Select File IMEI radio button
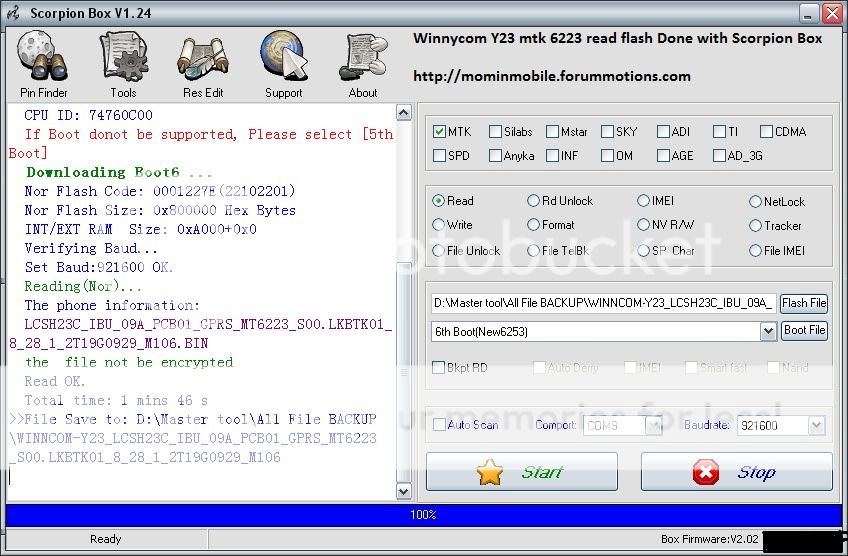848x556 pixels. pos(756,250)
